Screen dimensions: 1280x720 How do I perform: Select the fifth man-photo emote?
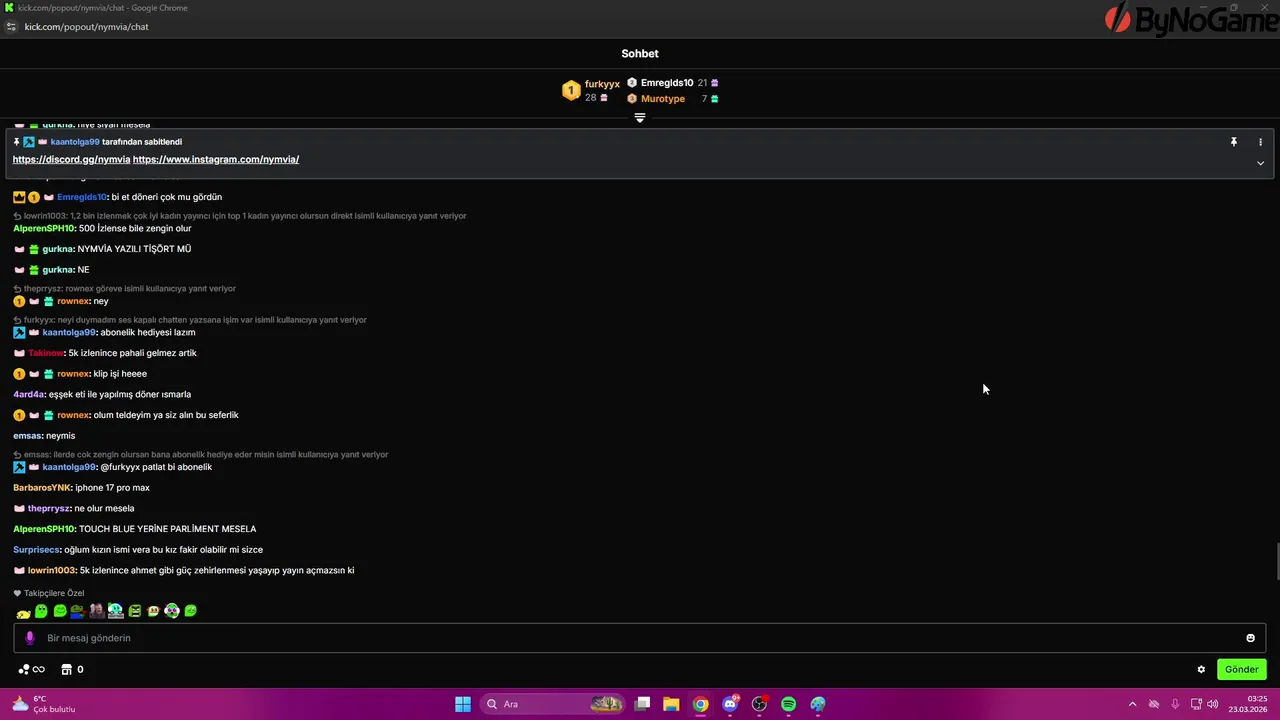pyautogui.click(x=97, y=611)
